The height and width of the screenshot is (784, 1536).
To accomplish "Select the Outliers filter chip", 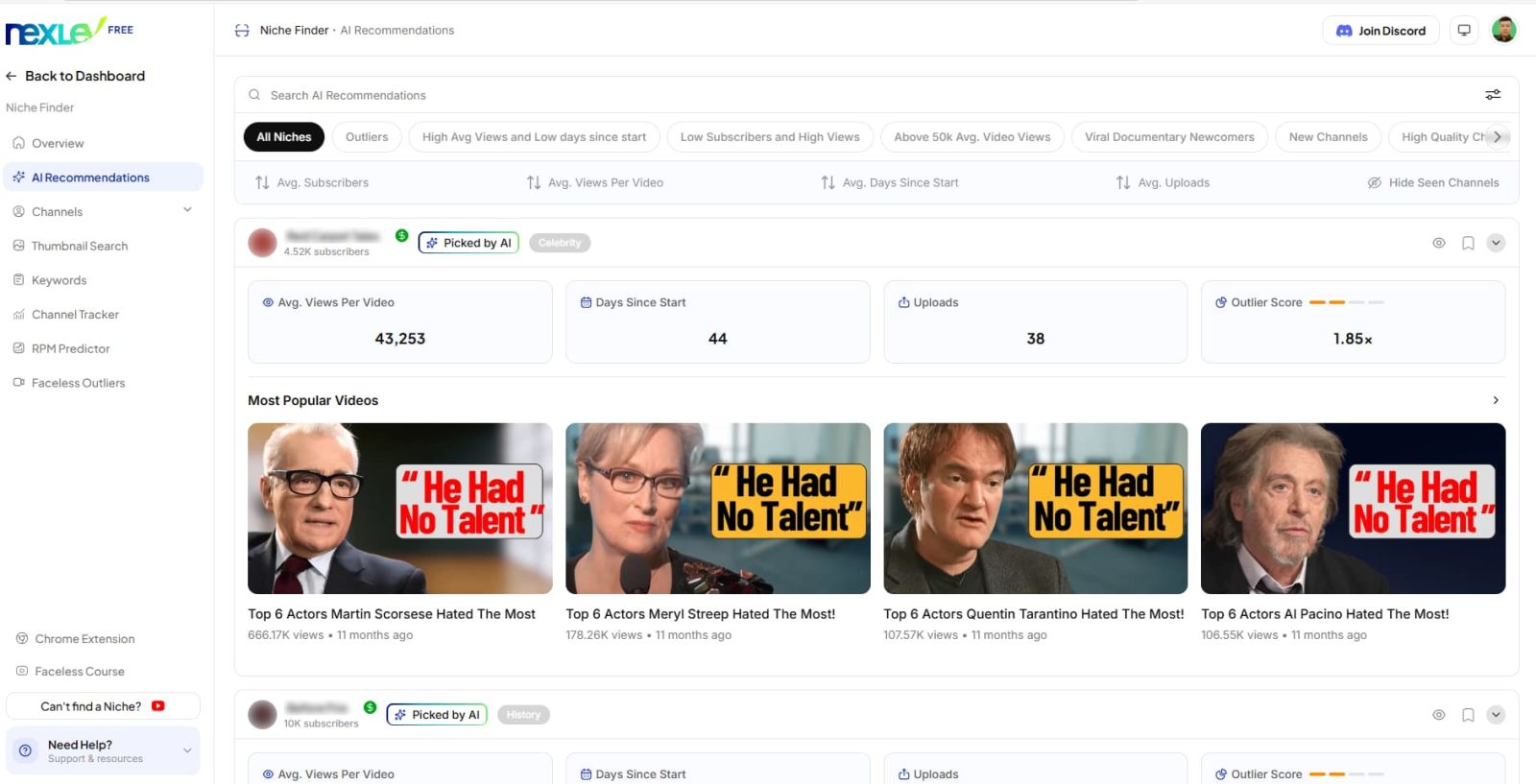I will pos(367,137).
